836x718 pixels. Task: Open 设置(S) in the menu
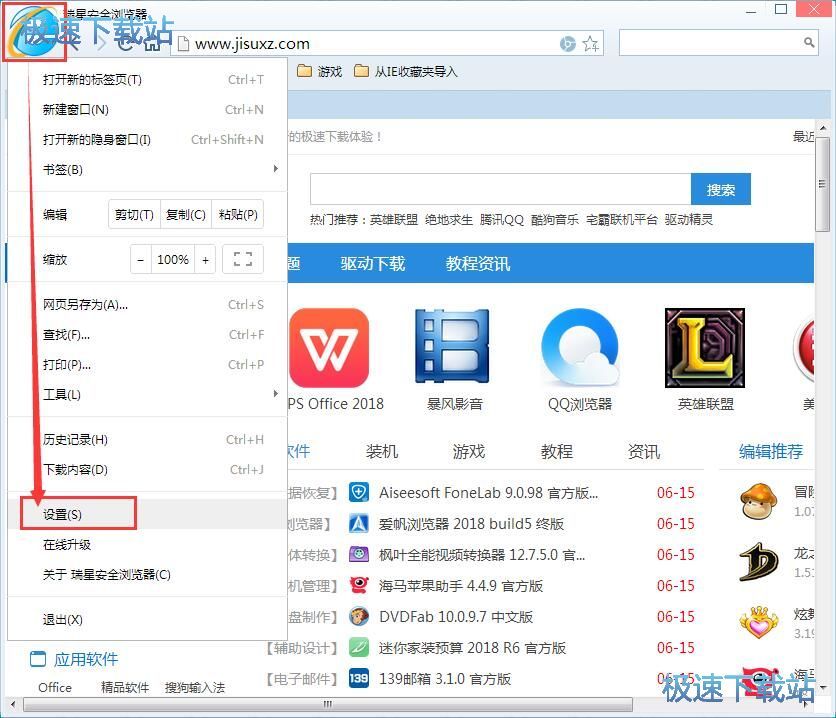pyautogui.click(x=147, y=514)
